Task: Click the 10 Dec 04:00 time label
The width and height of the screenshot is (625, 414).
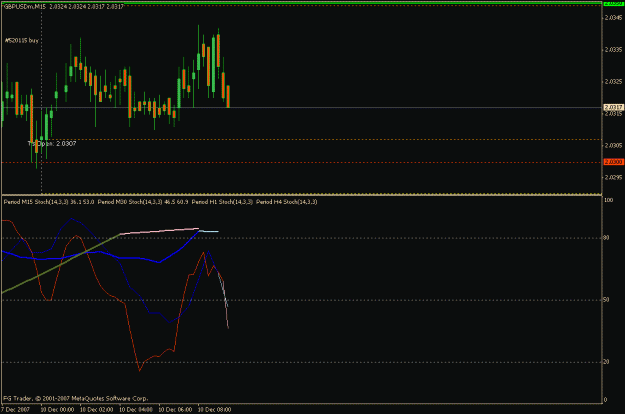Action: point(136,410)
